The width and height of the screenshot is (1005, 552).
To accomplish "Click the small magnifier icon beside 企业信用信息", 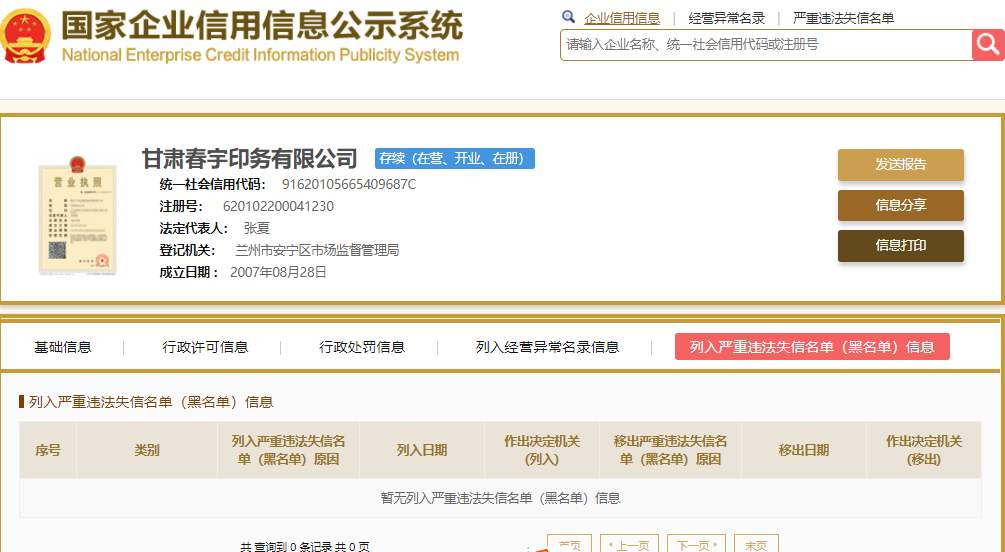I will [569, 17].
